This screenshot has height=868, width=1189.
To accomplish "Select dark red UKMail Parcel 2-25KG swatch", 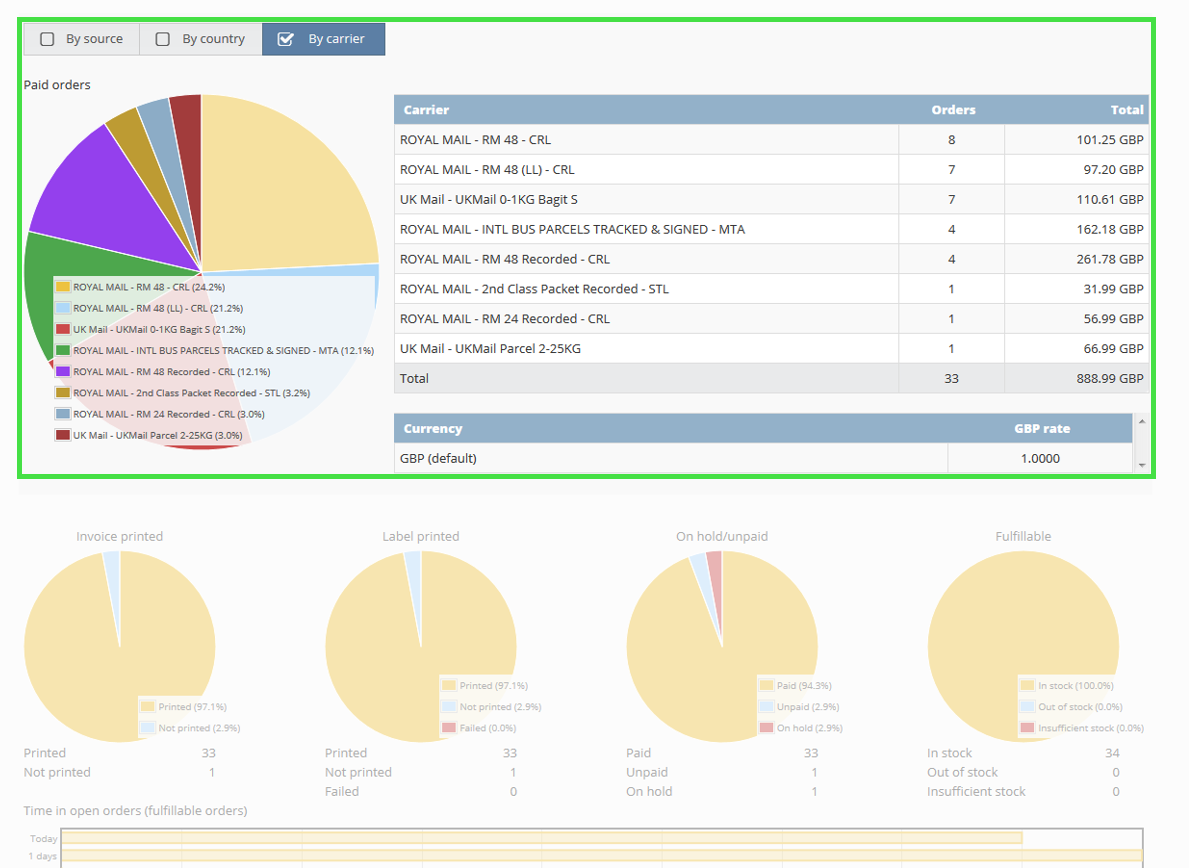I will pyautogui.click(x=63, y=435).
